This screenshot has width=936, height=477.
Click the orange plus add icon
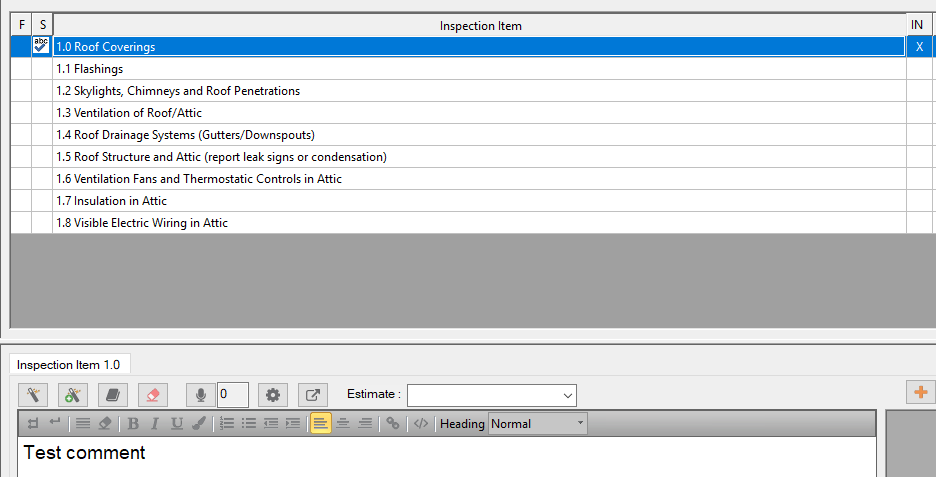click(921, 392)
